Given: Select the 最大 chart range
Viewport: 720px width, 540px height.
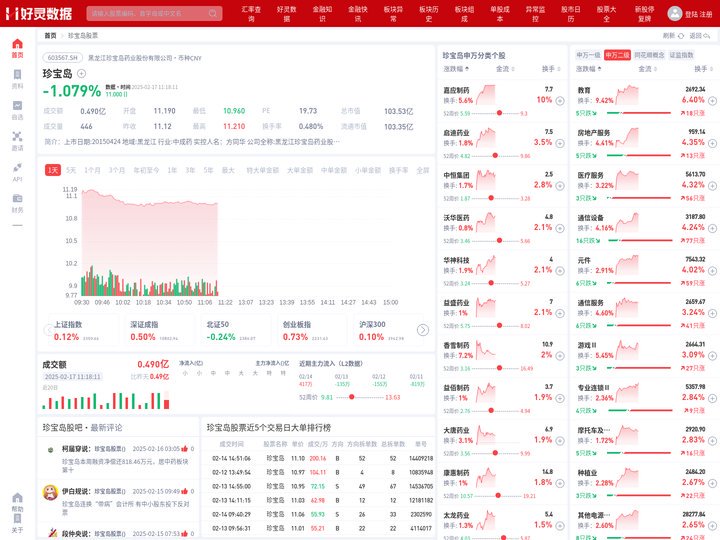Looking at the screenshot, I should [228, 170].
